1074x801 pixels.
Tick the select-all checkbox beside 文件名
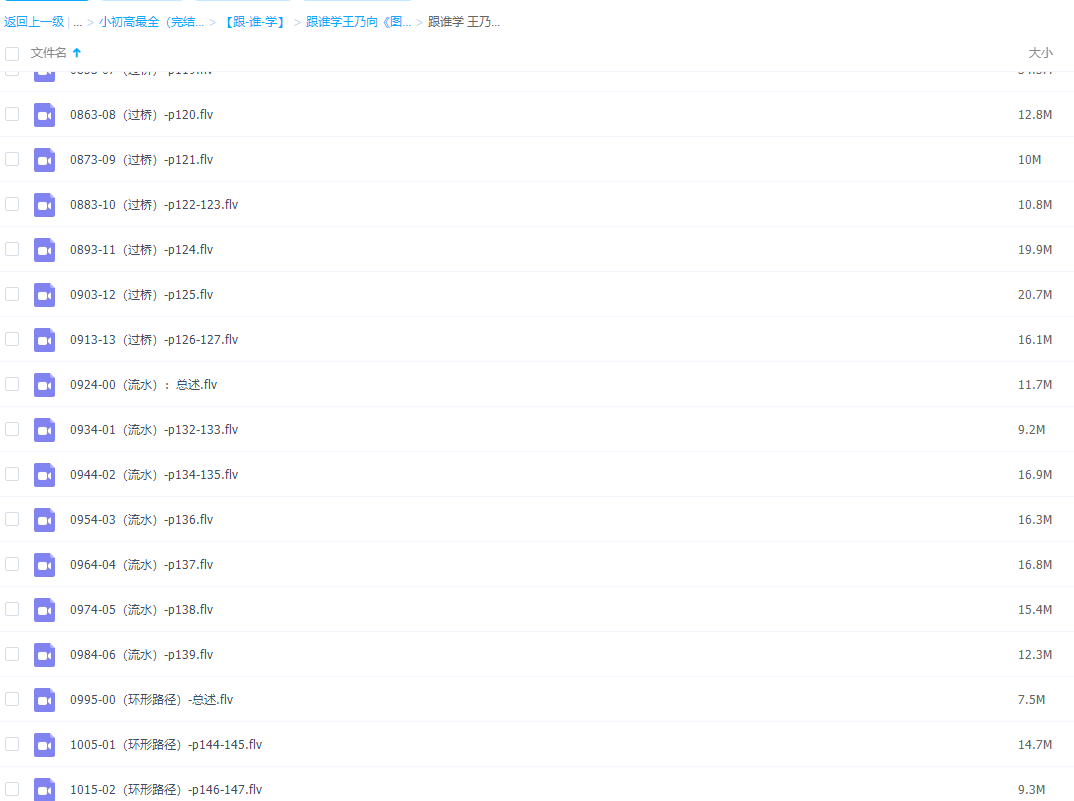pyautogui.click(x=12, y=53)
